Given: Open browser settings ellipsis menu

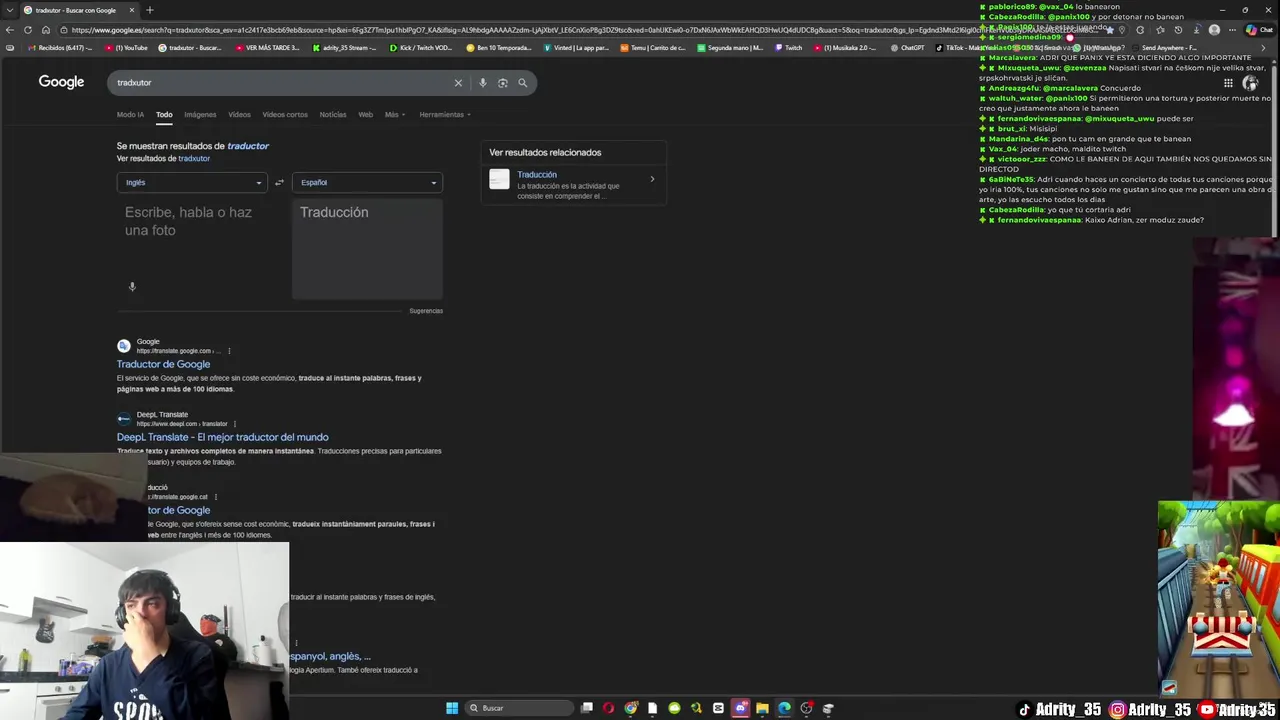Looking at the screenshot, I should (x=1233, y=30).
